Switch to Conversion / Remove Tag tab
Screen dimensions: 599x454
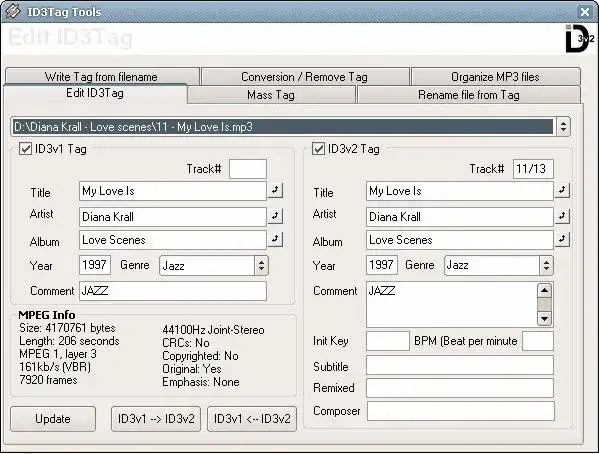tap(304, 76)
